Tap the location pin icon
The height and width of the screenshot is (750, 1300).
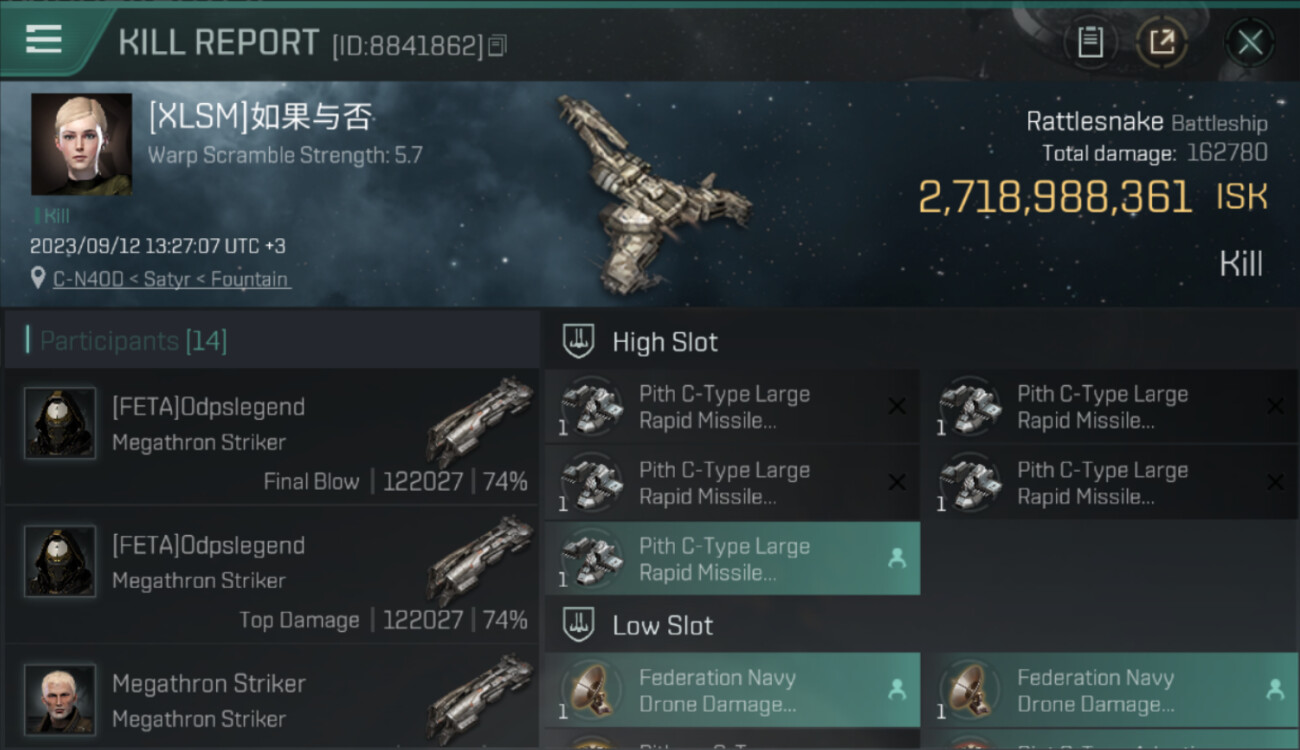[38, 279]
